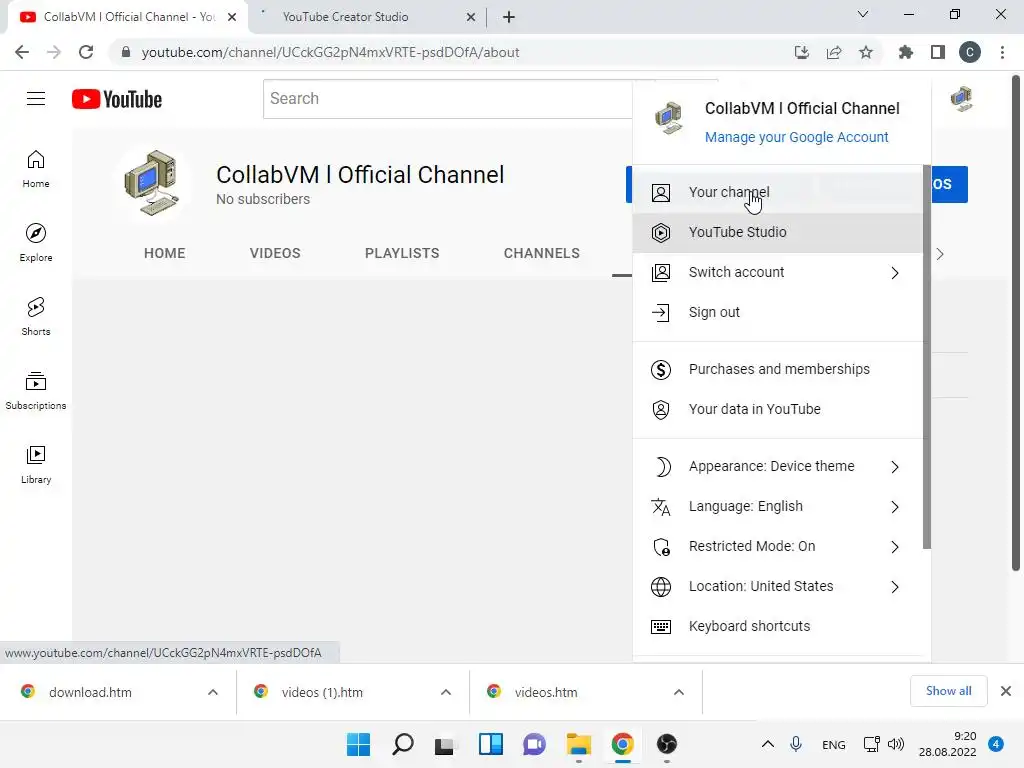Open download.htm options arrow
The image size is (1024, 768).
point(213,692)
